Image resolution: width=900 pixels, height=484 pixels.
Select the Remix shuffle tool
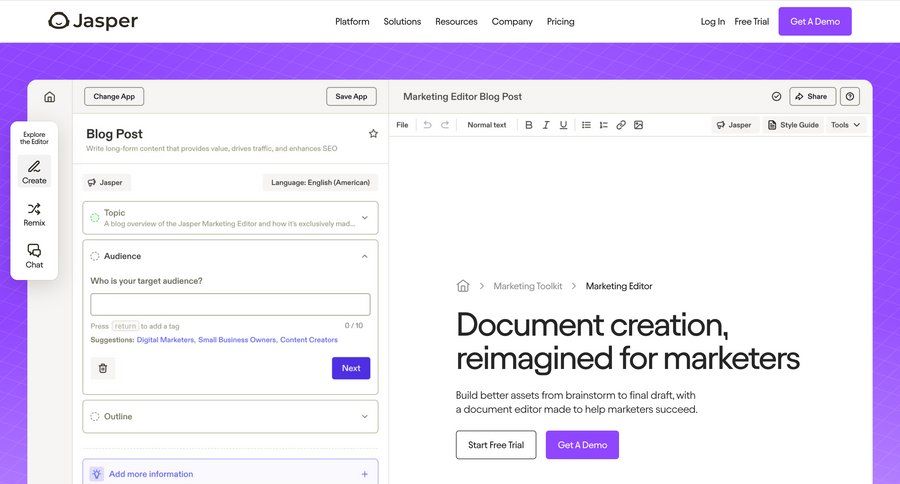(x=34, y=214)
